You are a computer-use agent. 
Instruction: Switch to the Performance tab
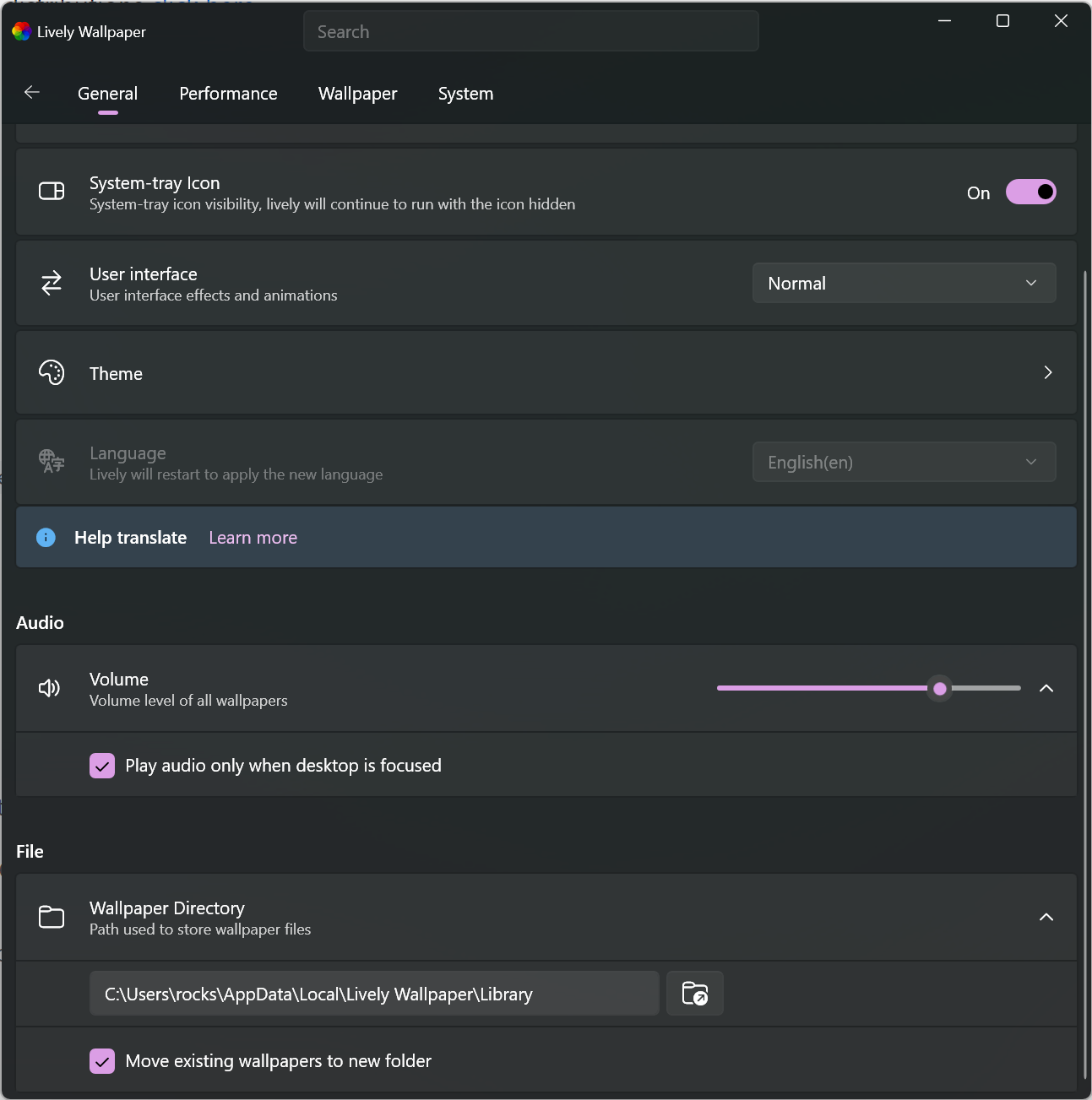click(228, 94)
